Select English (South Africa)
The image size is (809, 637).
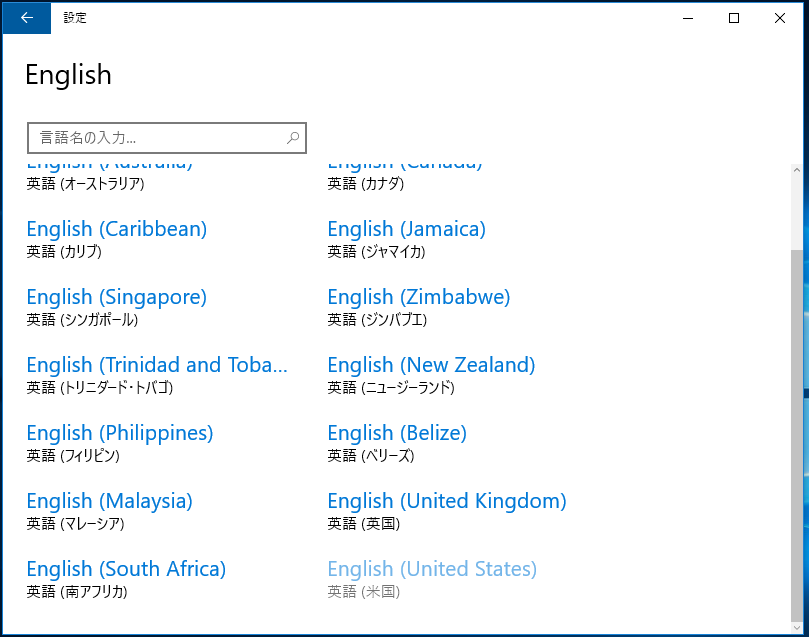tap(126, 580)
